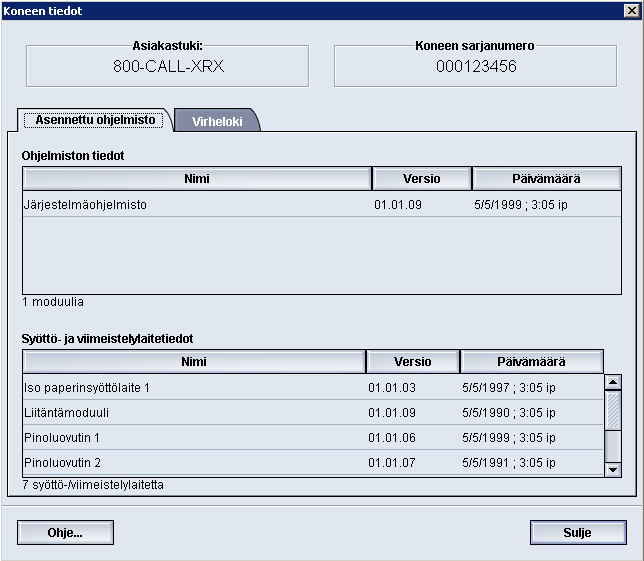
Task: Select the Järjestelmäohjelmisto row
Action: [322, 204]
